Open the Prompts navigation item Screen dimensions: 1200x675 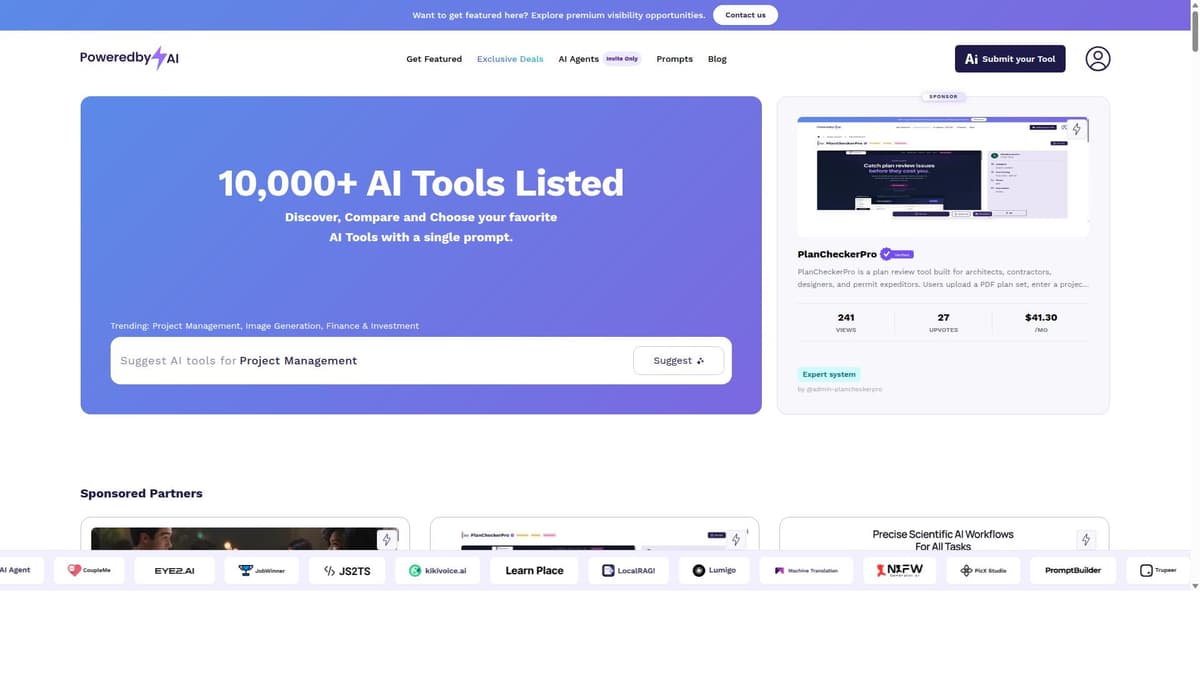click(674, 59)
